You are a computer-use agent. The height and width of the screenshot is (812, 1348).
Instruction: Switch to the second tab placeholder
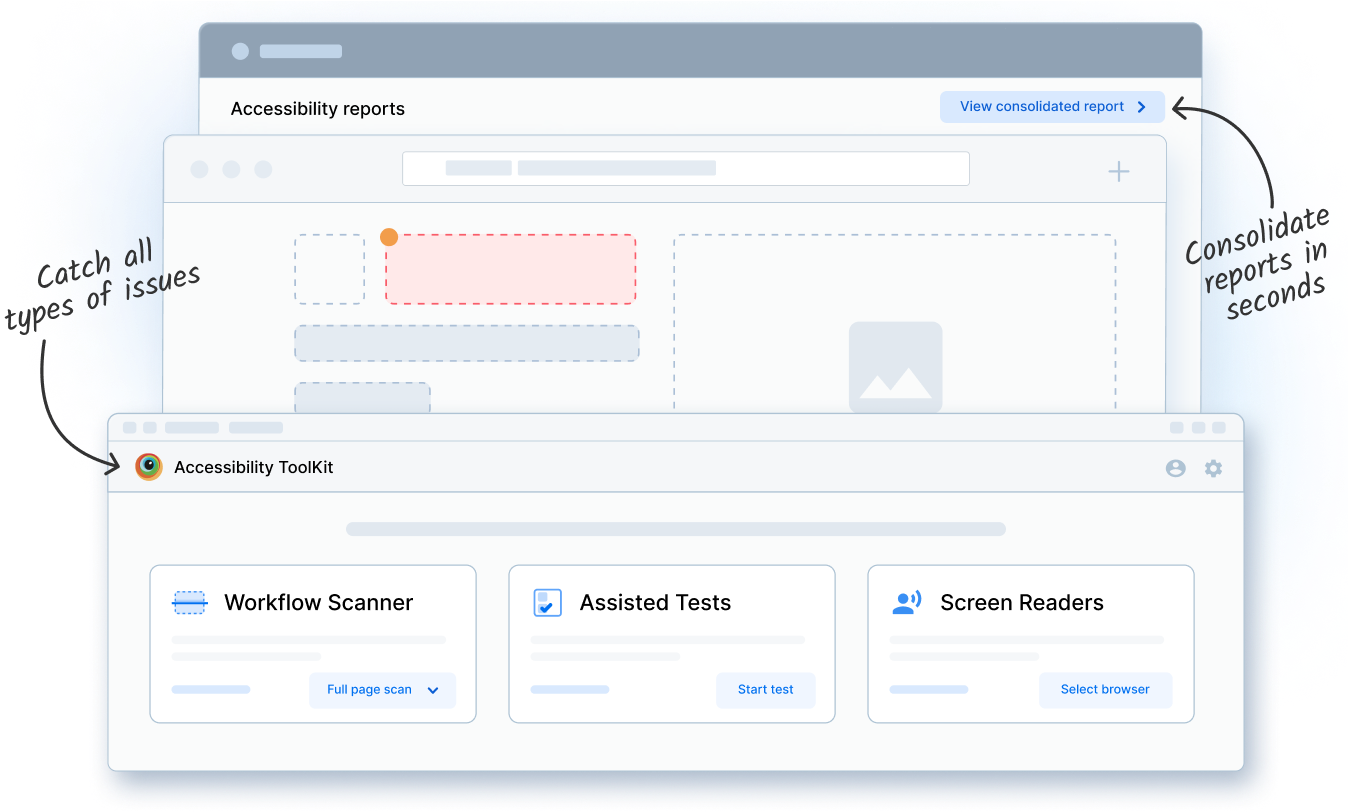(x=256, y=427)
